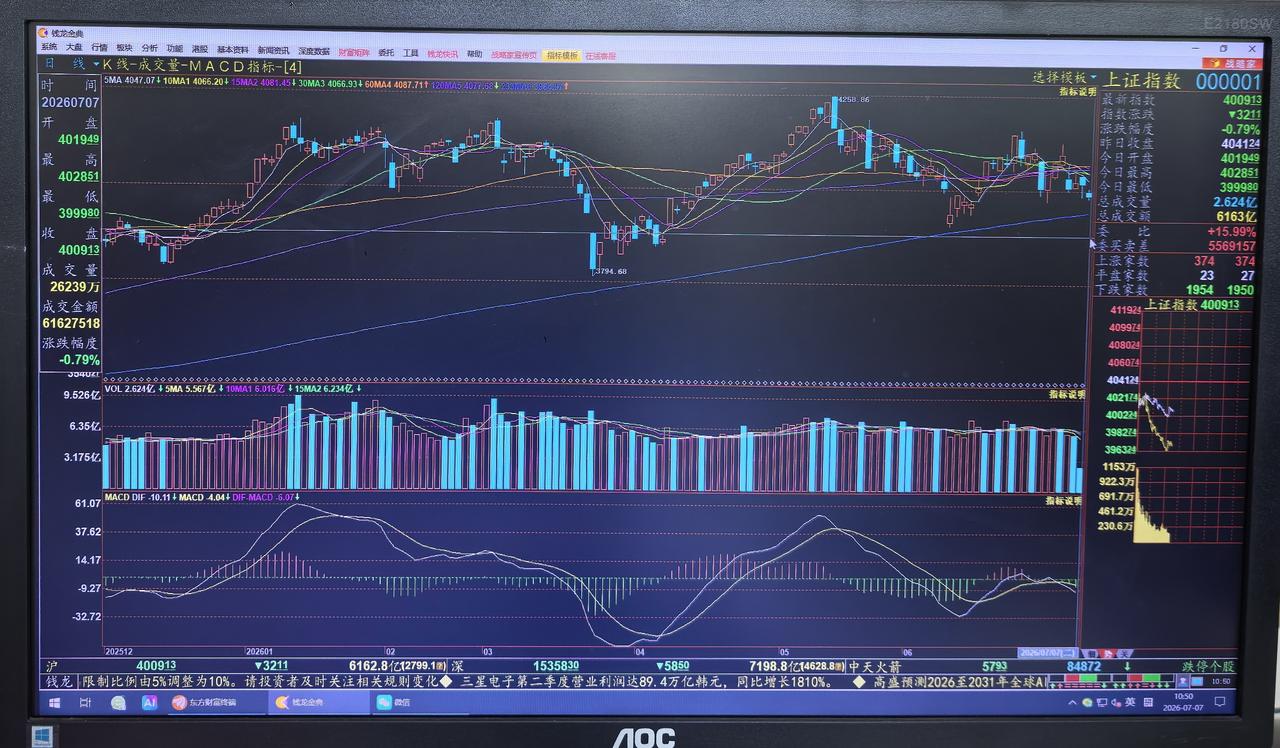
Task: Open the 基本资料 menu
Action: point(232,49)
